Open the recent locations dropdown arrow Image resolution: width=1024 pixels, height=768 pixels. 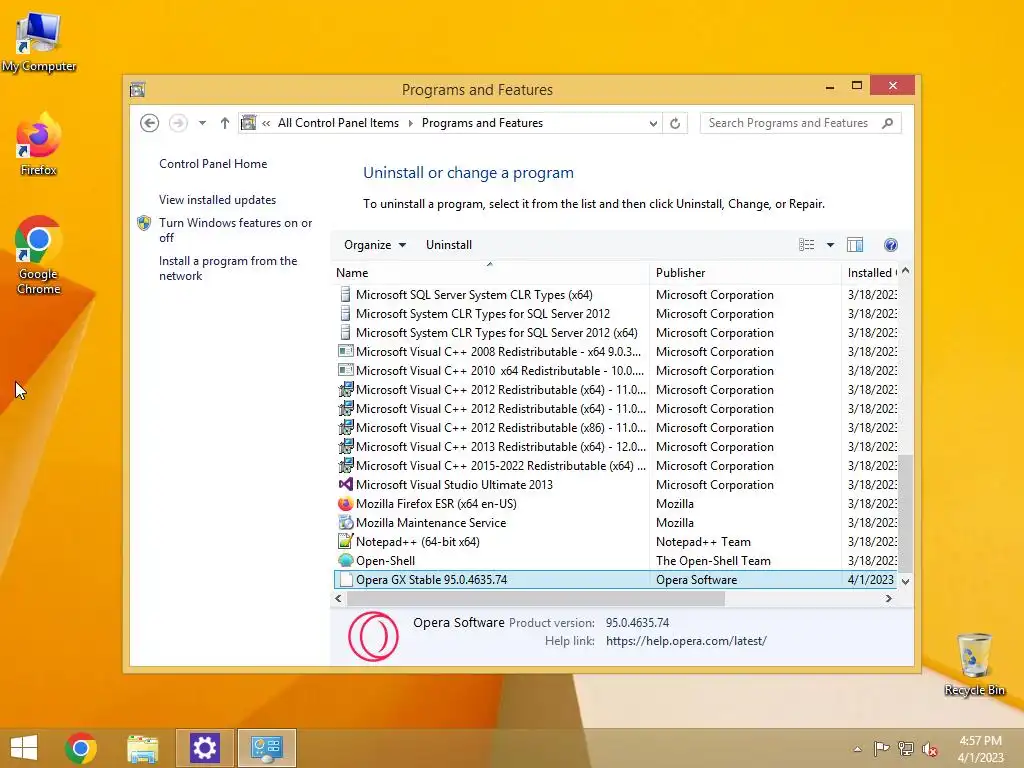pyautogui.click(x=202, y=123)
